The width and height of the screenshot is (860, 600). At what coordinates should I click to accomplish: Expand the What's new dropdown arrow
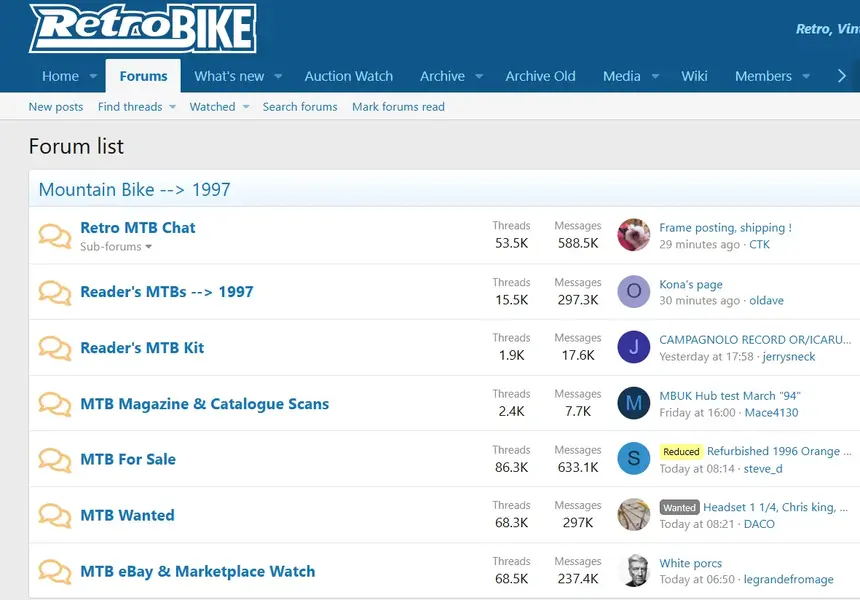[x=278, y=76]
